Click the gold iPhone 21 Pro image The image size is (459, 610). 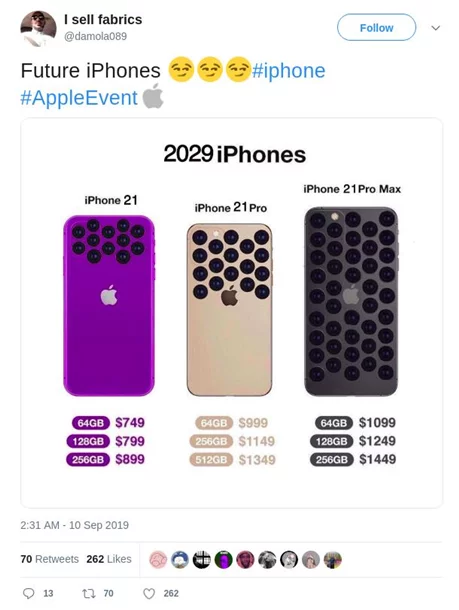pos(230,310)
